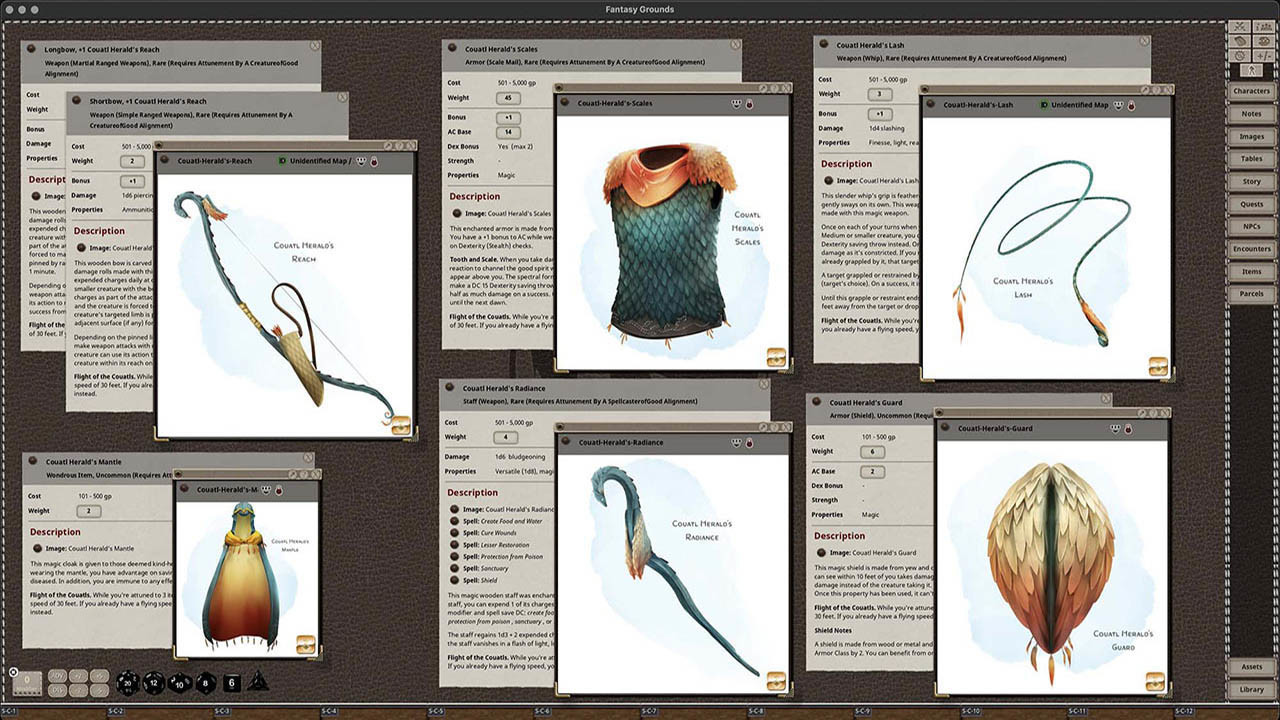Open NPCs from the sidebar

(1251, 226)
